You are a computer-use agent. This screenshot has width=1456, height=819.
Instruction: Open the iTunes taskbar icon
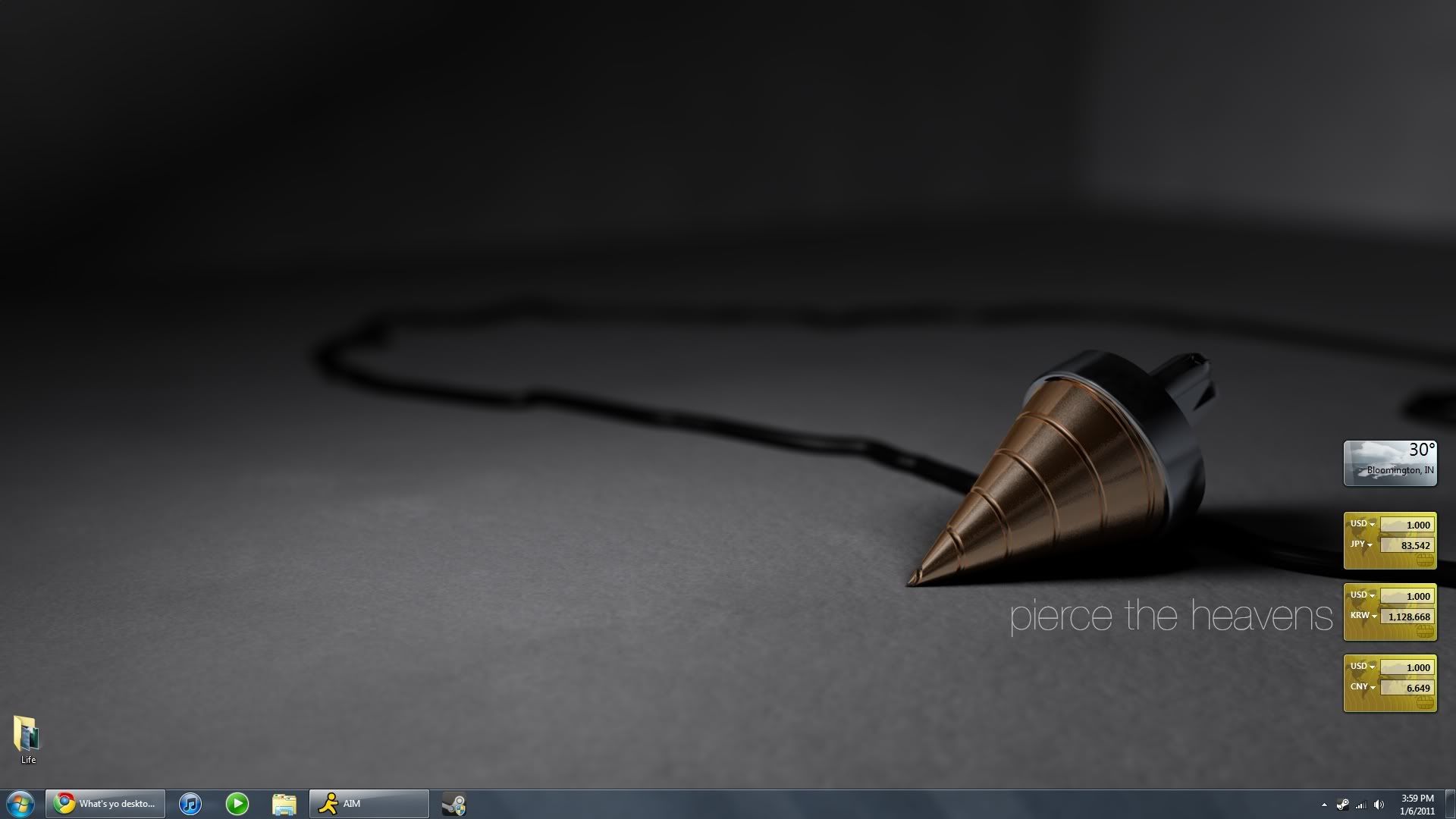coord(190,804)
